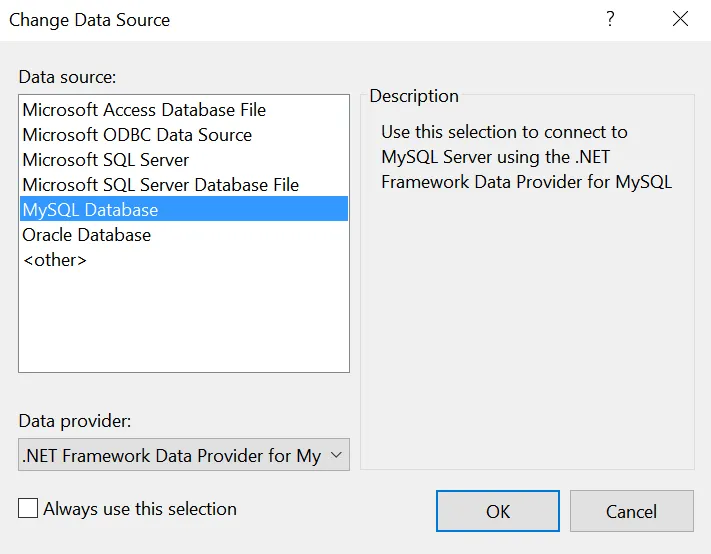Select the <other> data source option

(x=54, y=260)
